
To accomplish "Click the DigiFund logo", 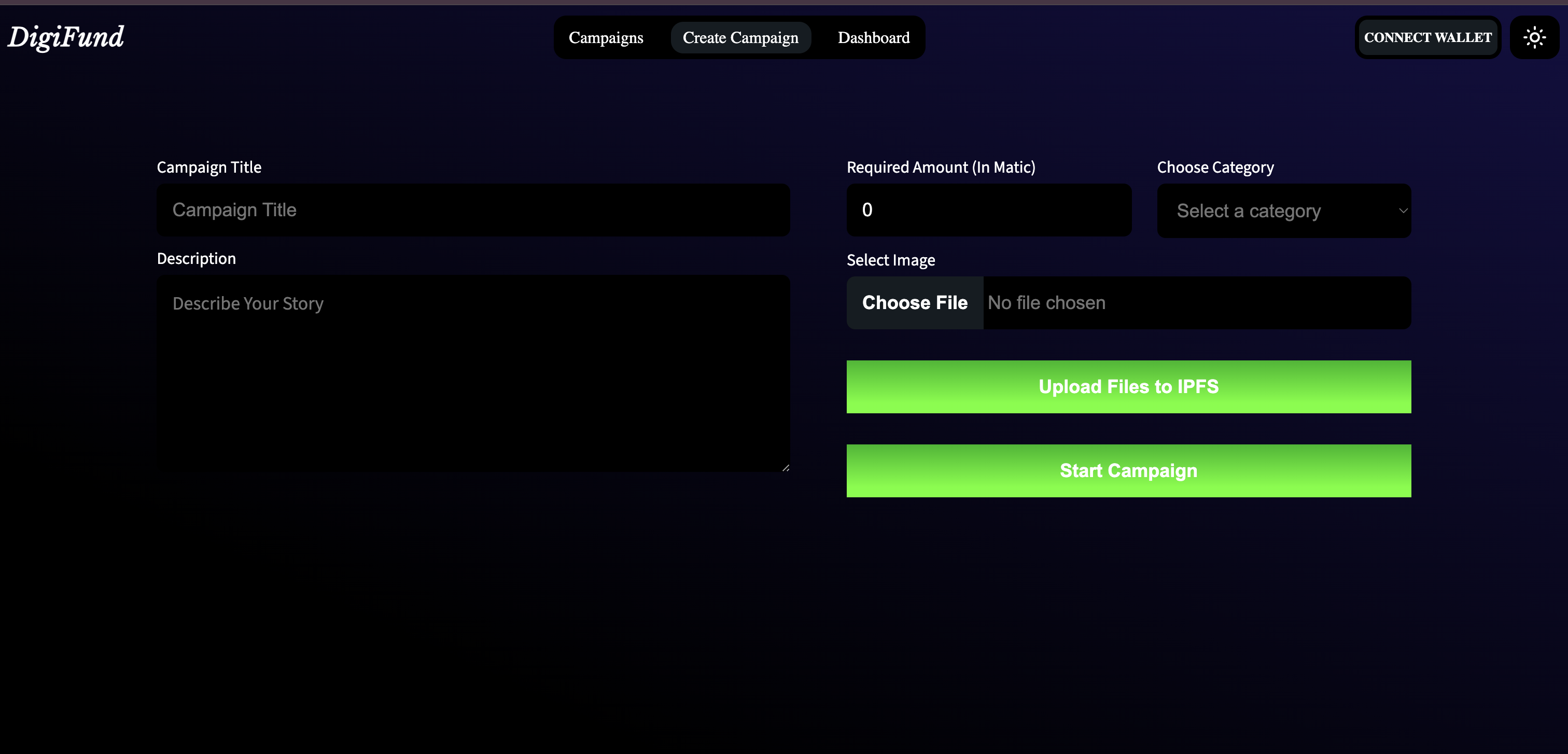I will point(66,37).
